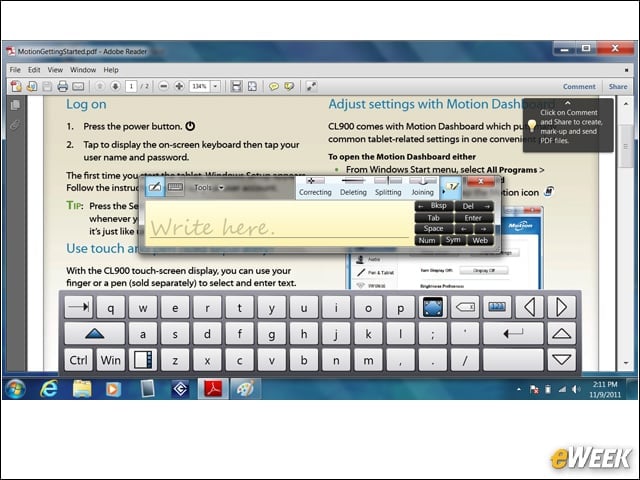Show the Splitting gesture demo

388,188
